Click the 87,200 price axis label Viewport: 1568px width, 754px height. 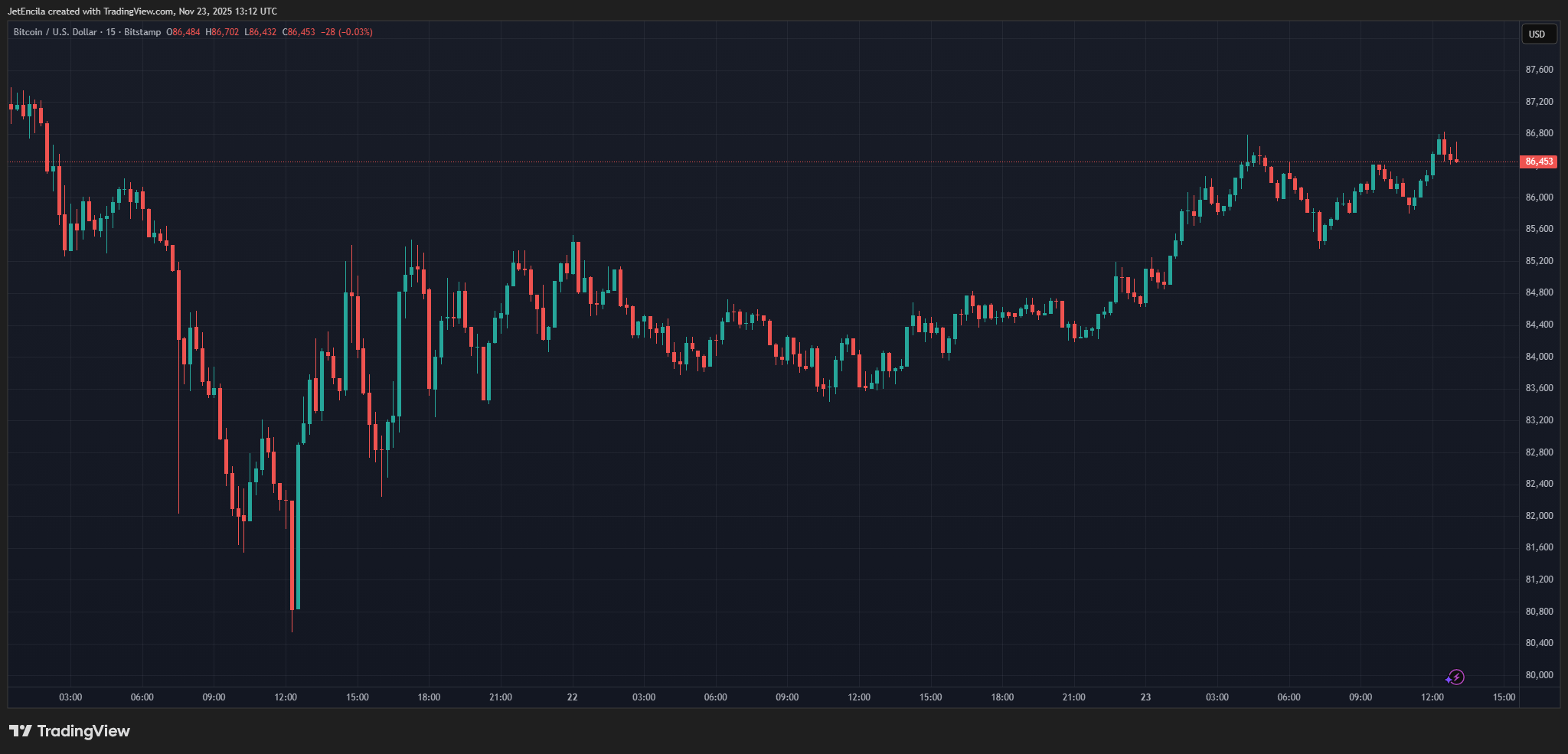[1539, 102]
